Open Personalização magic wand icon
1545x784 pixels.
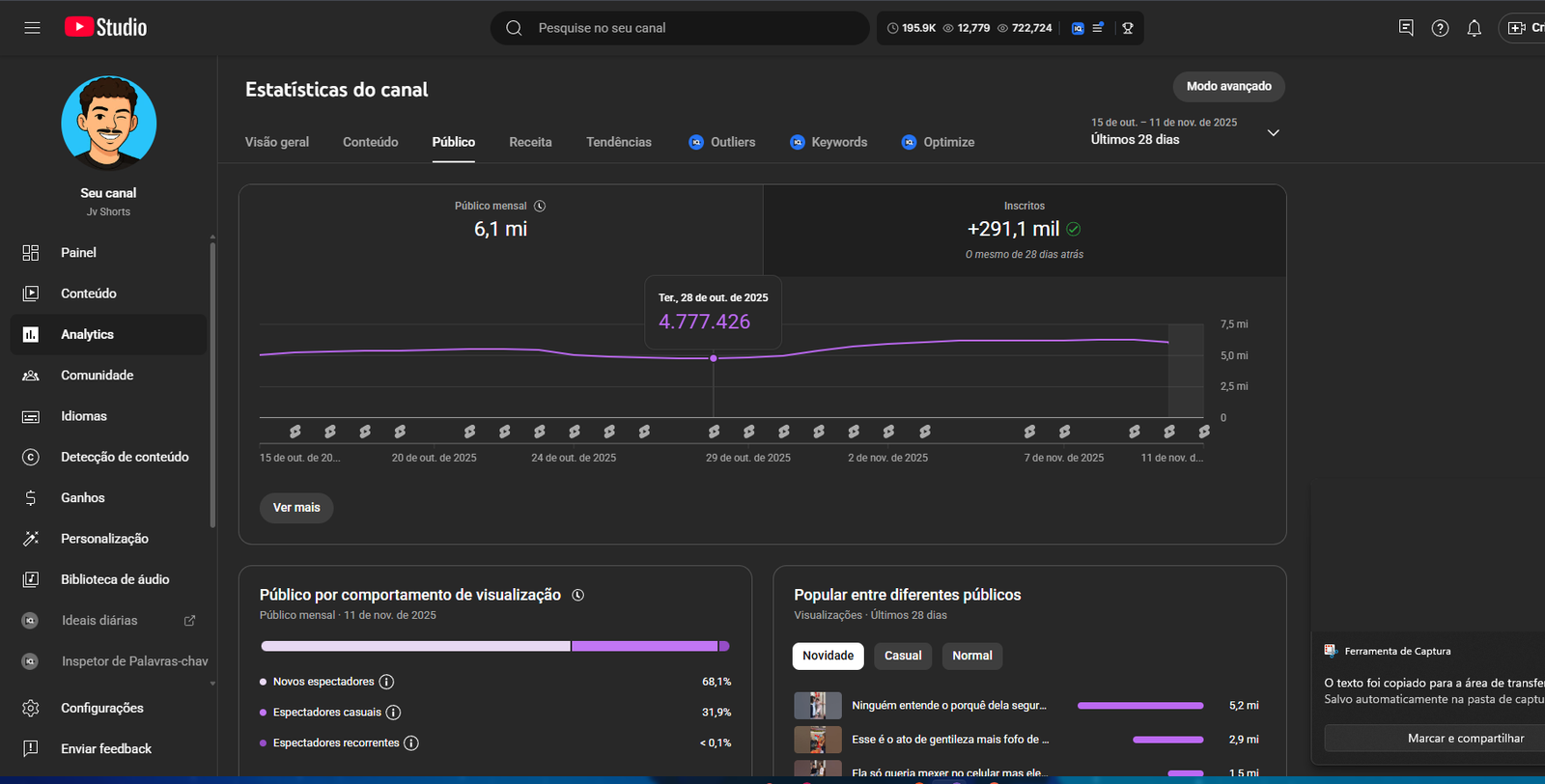(31, 539)
